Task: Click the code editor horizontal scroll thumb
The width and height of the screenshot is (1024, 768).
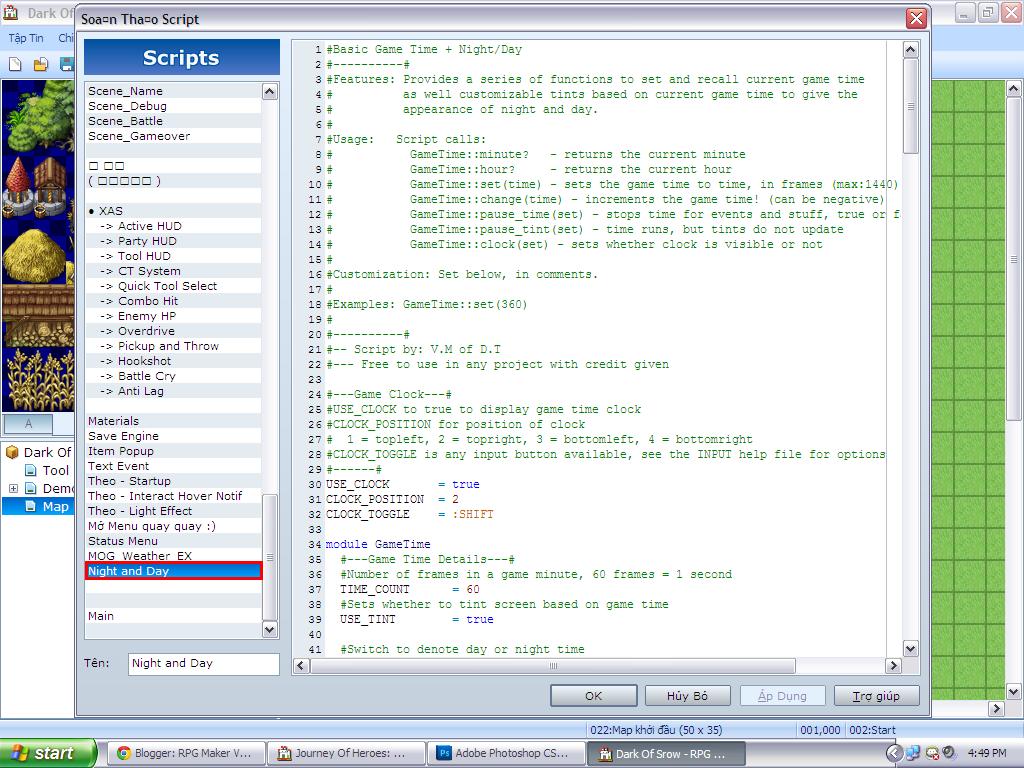Action: (553, 665)
